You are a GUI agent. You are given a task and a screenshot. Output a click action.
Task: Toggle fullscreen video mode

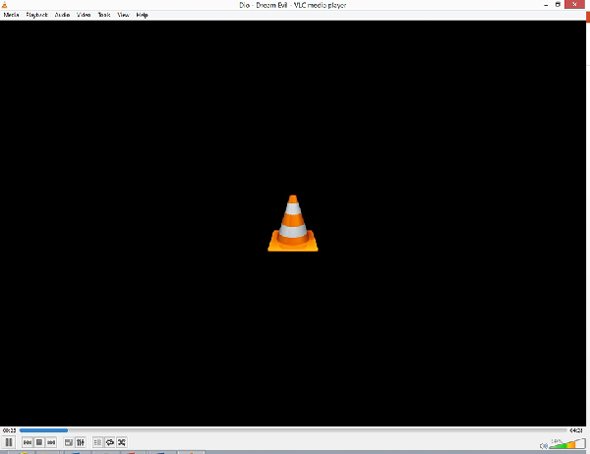tap(68, 442)
